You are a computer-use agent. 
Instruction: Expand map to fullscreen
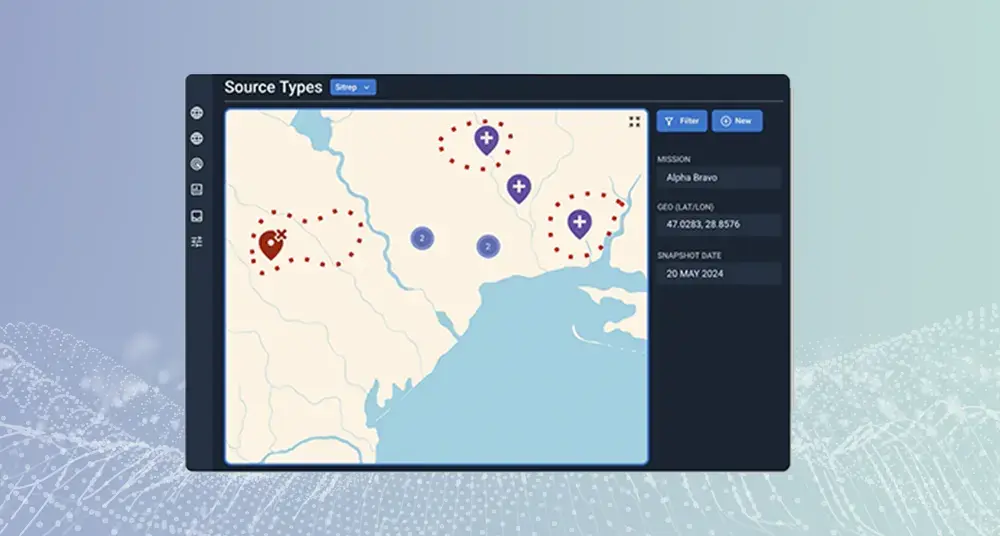[634, 122]
